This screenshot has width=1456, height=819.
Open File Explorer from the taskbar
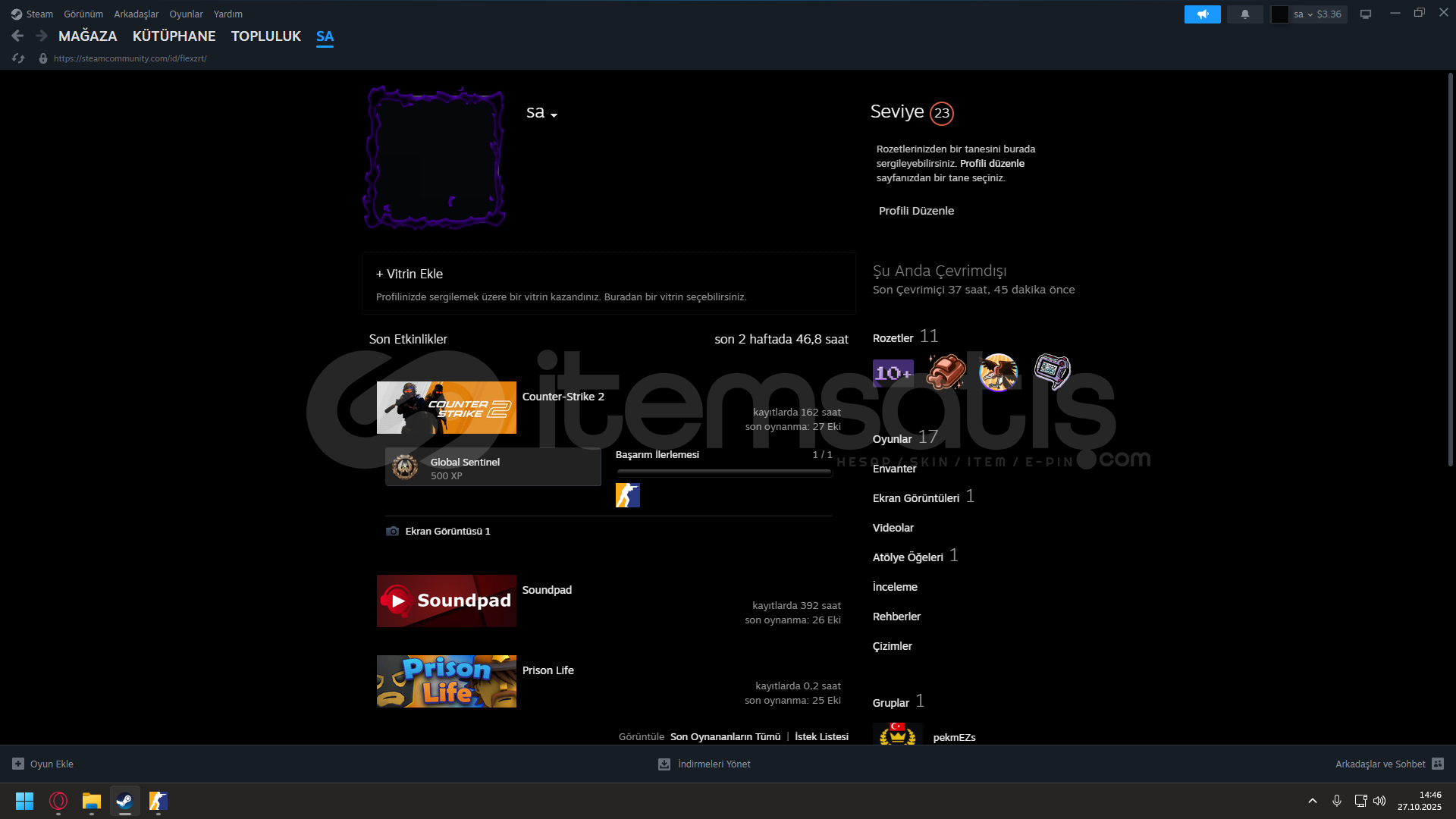(92, 801)
